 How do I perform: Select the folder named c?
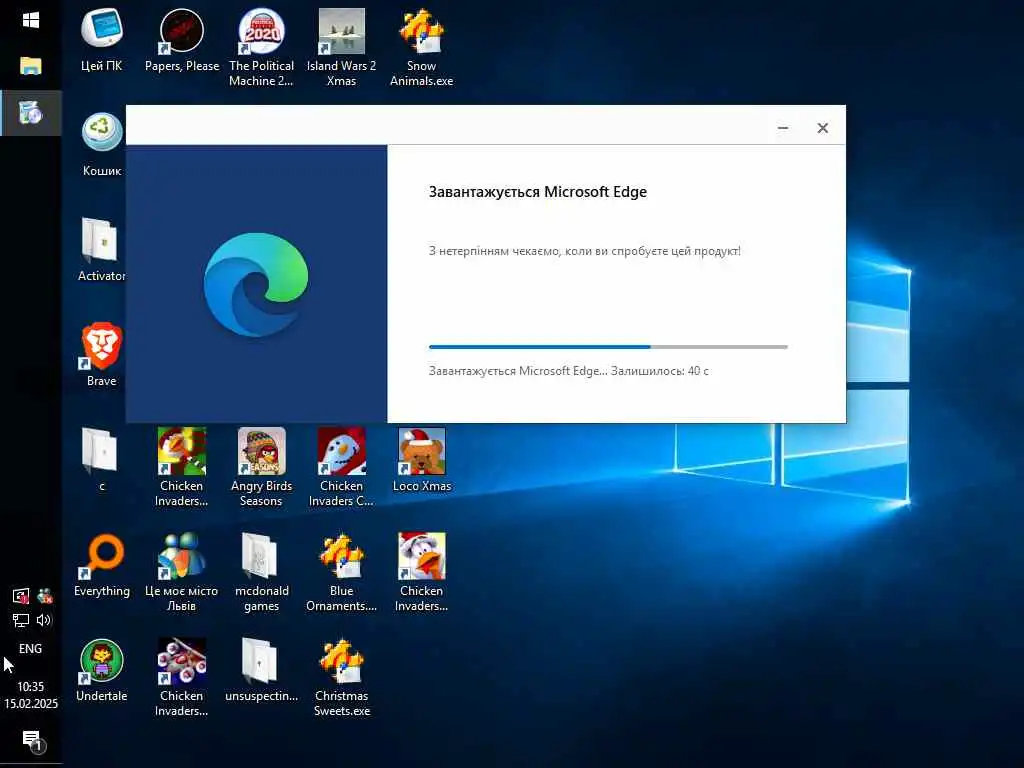tap(101, 459)
